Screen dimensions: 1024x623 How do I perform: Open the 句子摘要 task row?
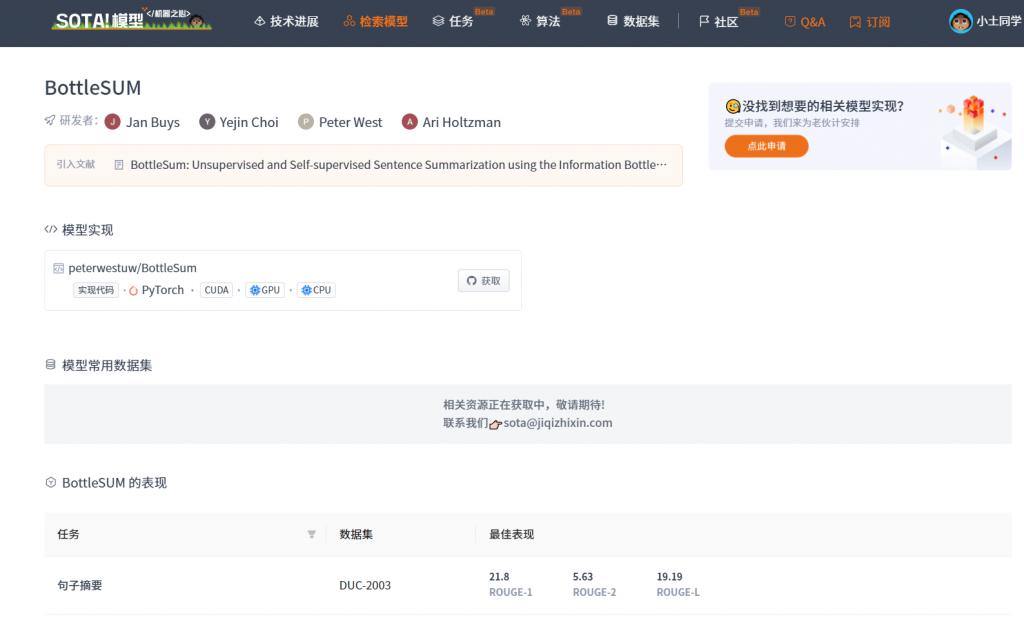(x=528, y=585)
